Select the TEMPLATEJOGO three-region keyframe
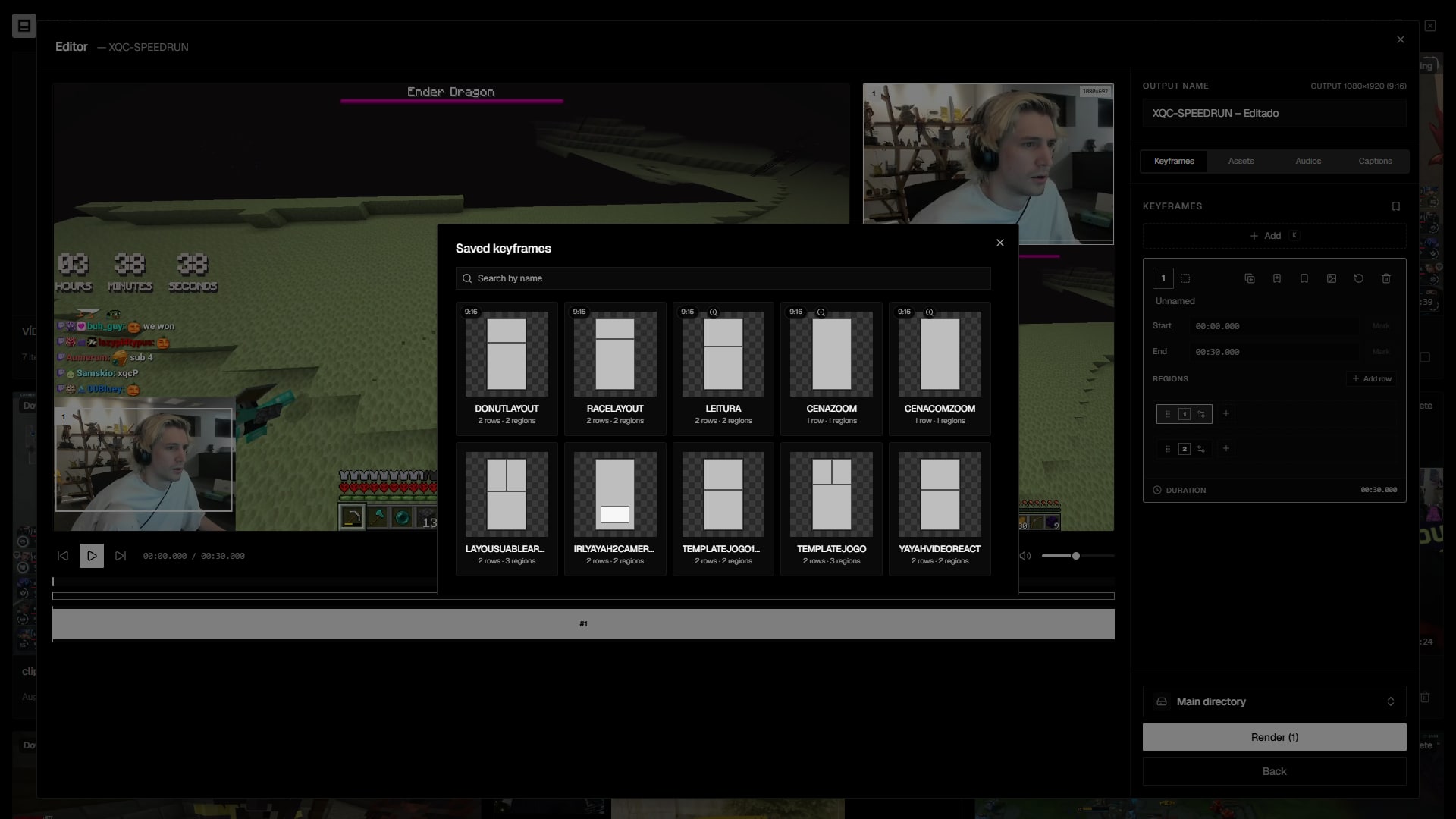The image size is (1456, 819). coord(831,509)
